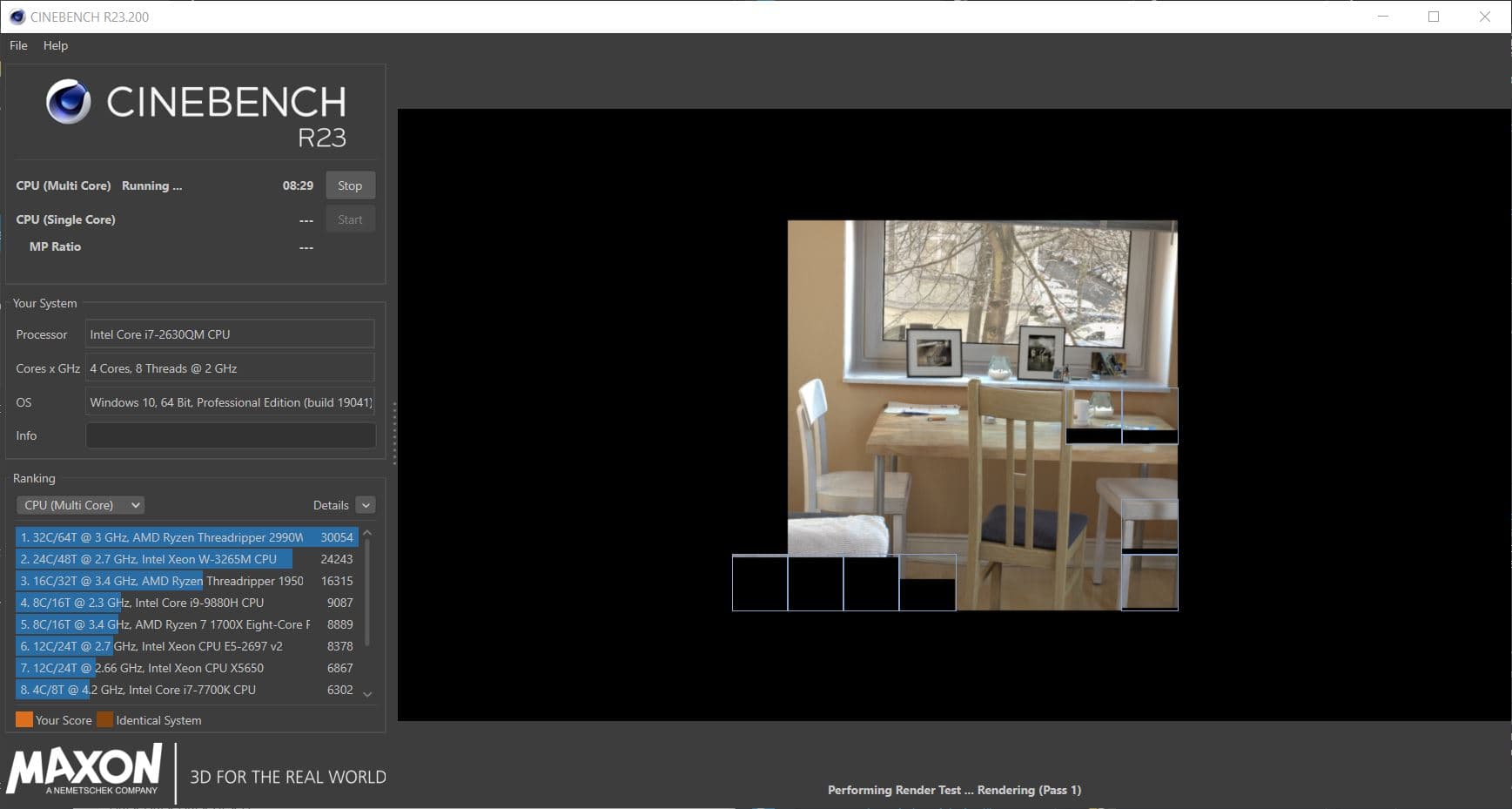
Task: Click the Maxon logo
Action: pos(84,769)
